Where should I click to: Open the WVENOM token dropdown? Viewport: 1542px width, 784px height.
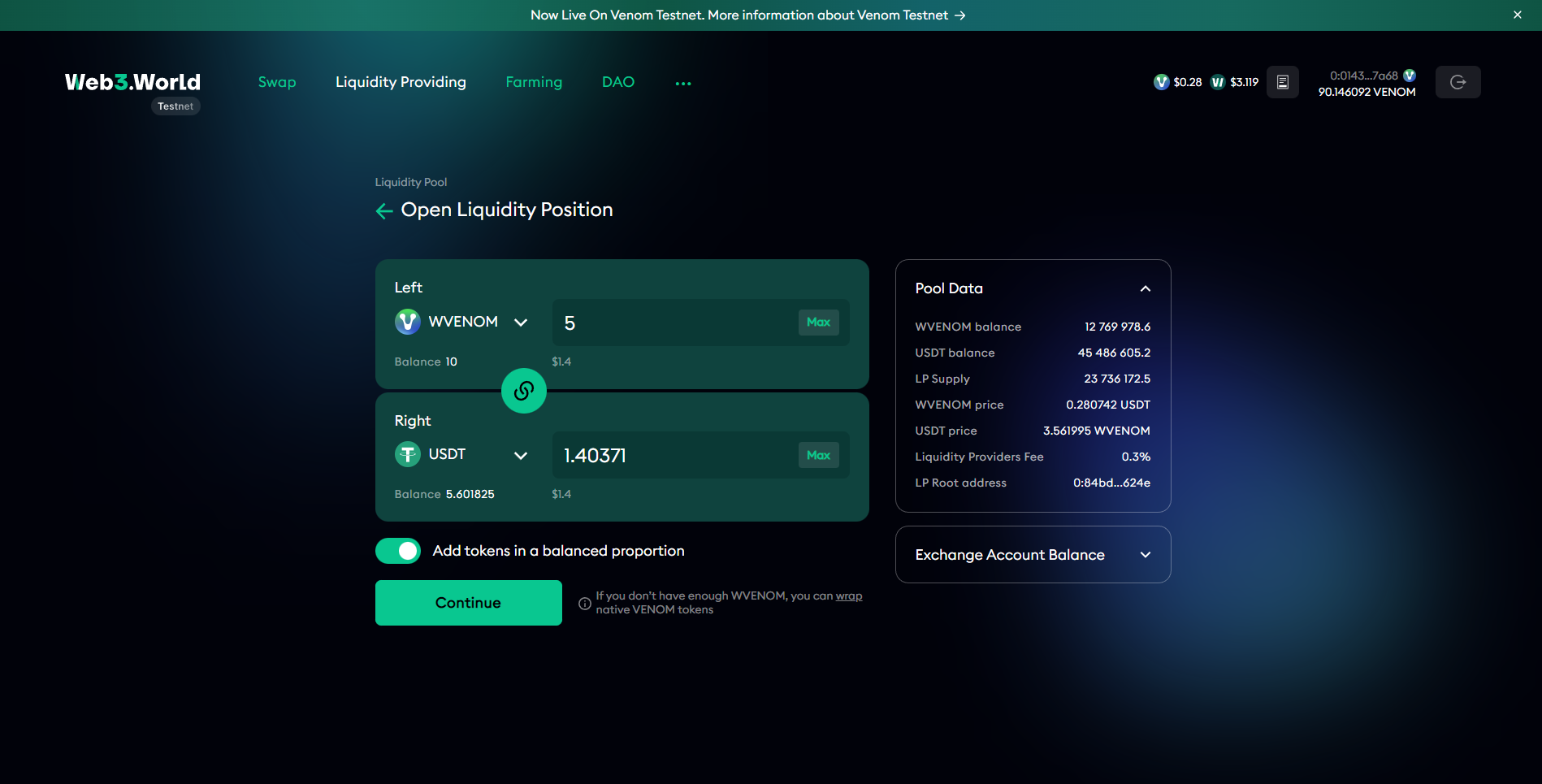(521, 323)
